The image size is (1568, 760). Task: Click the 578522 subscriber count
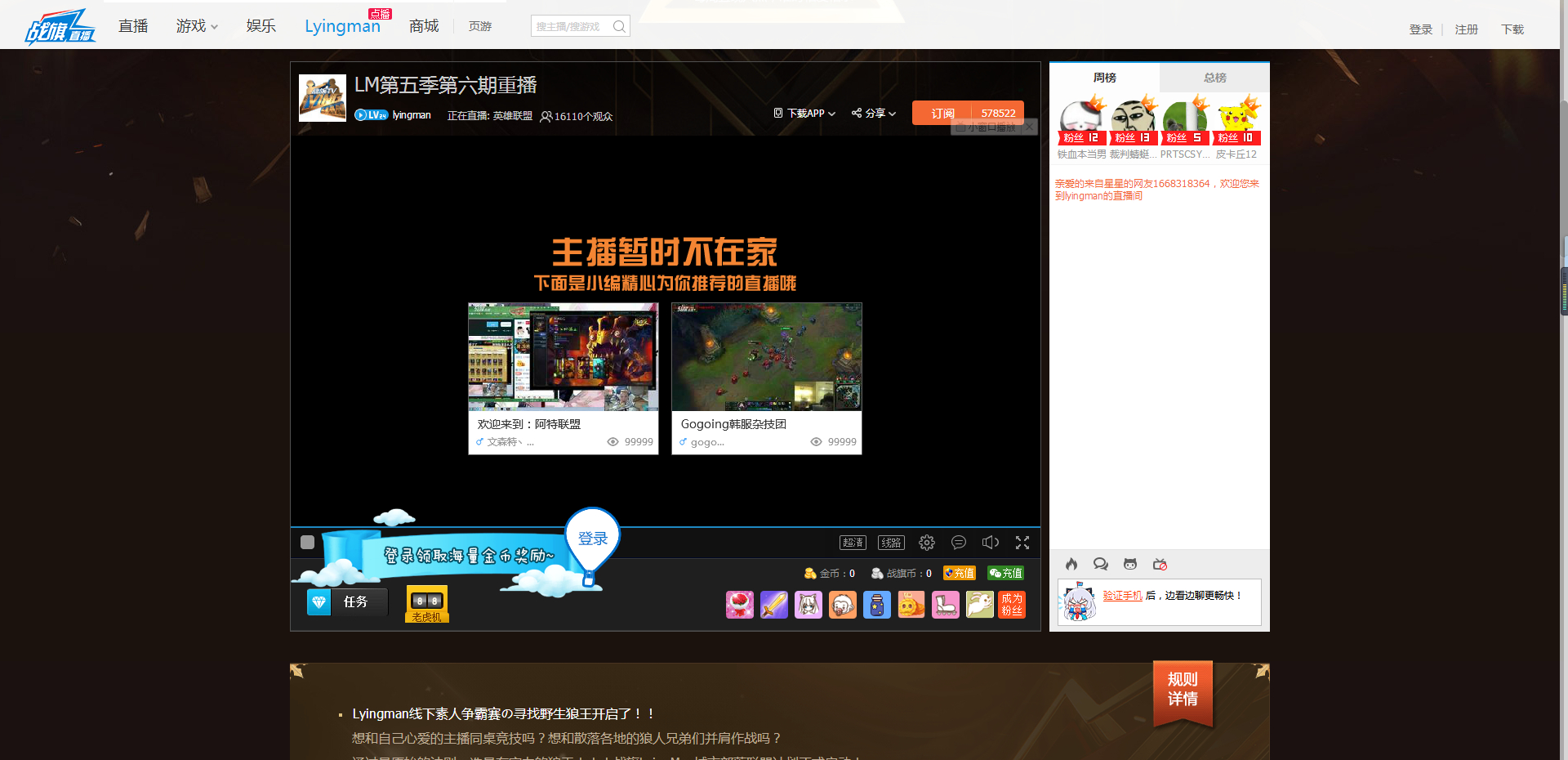[998, 114]
